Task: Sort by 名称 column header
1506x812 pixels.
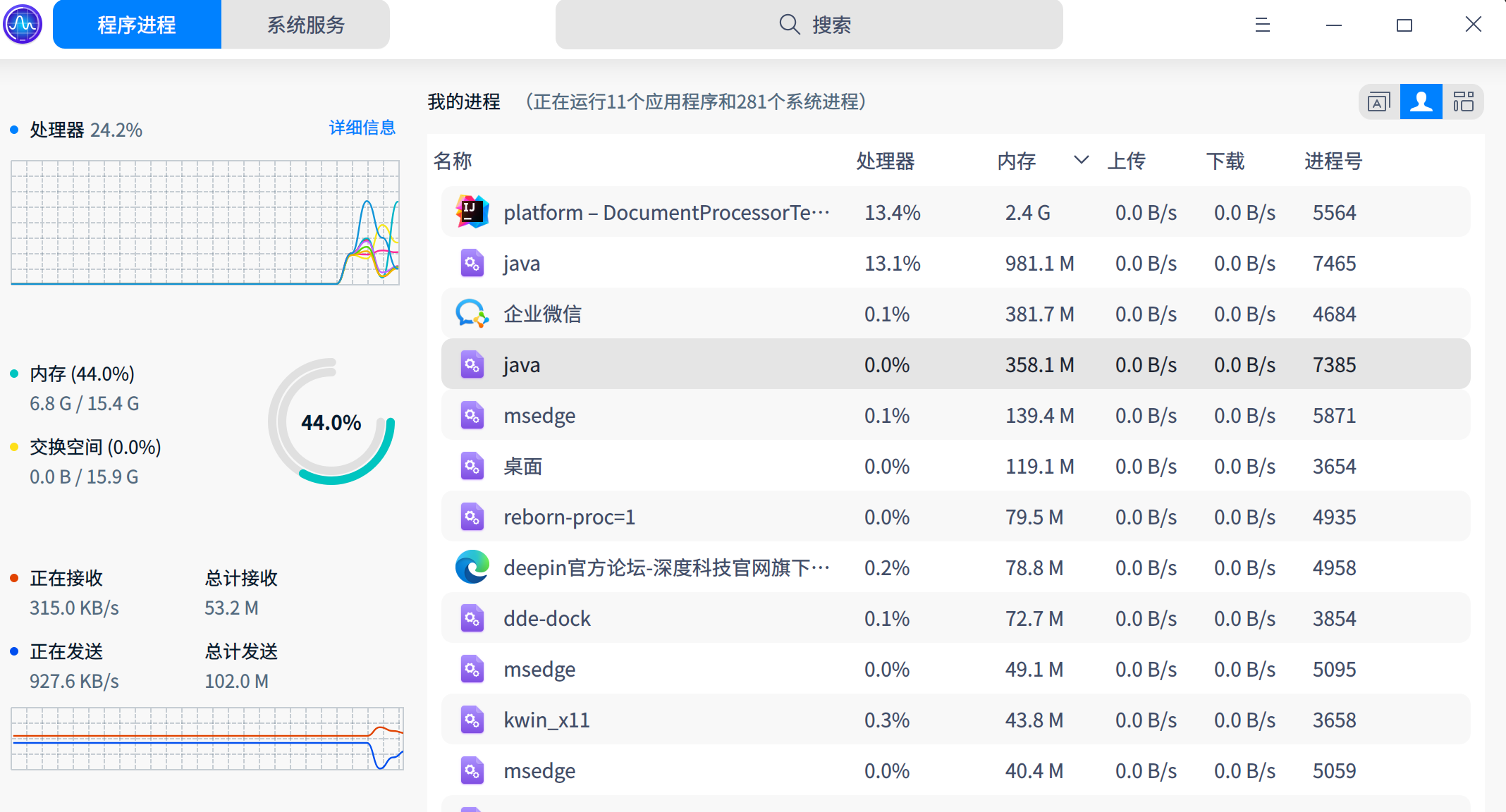Action: [453, 161]
